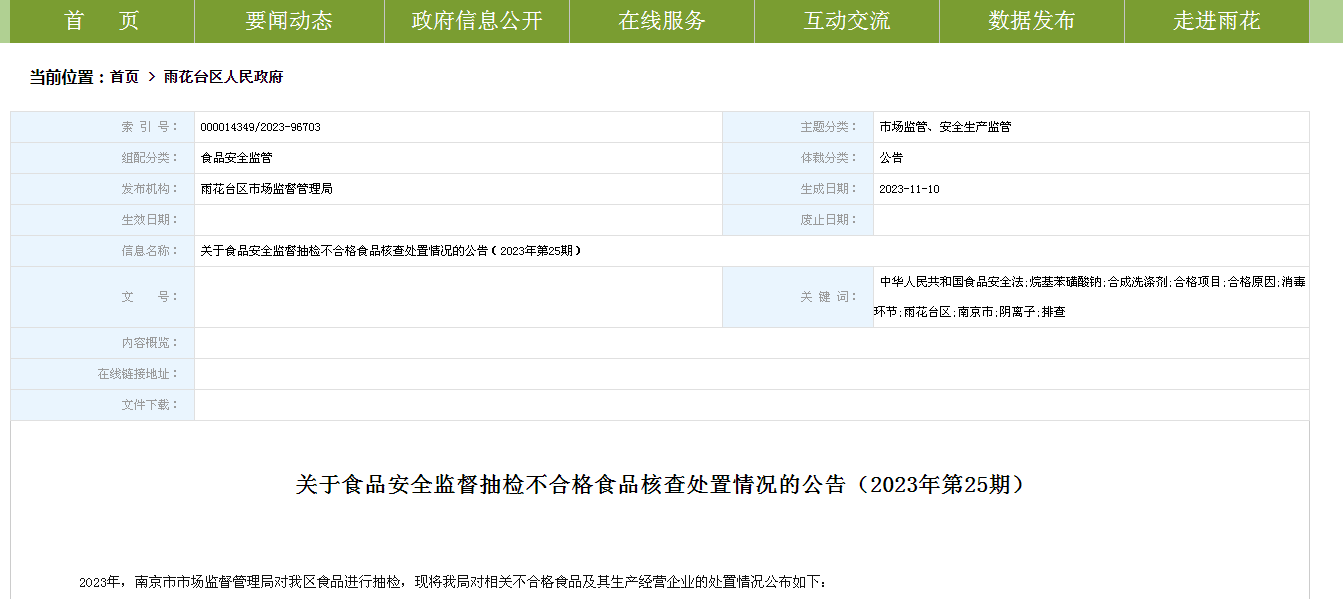The image size is (1343, 599).
Task: Click the 食品安全监管 category value
Action: pos(236,158)
